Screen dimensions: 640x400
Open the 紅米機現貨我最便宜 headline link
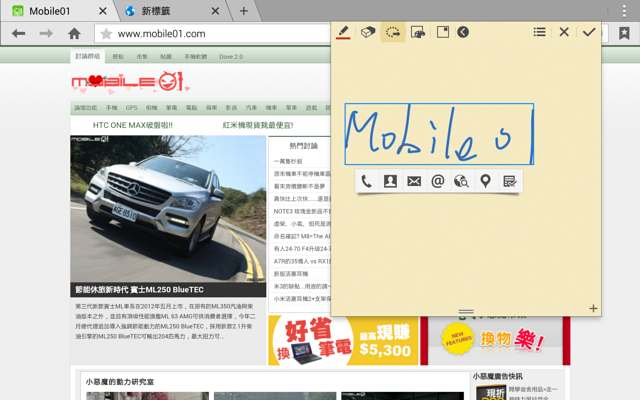(x=258, y=125)
